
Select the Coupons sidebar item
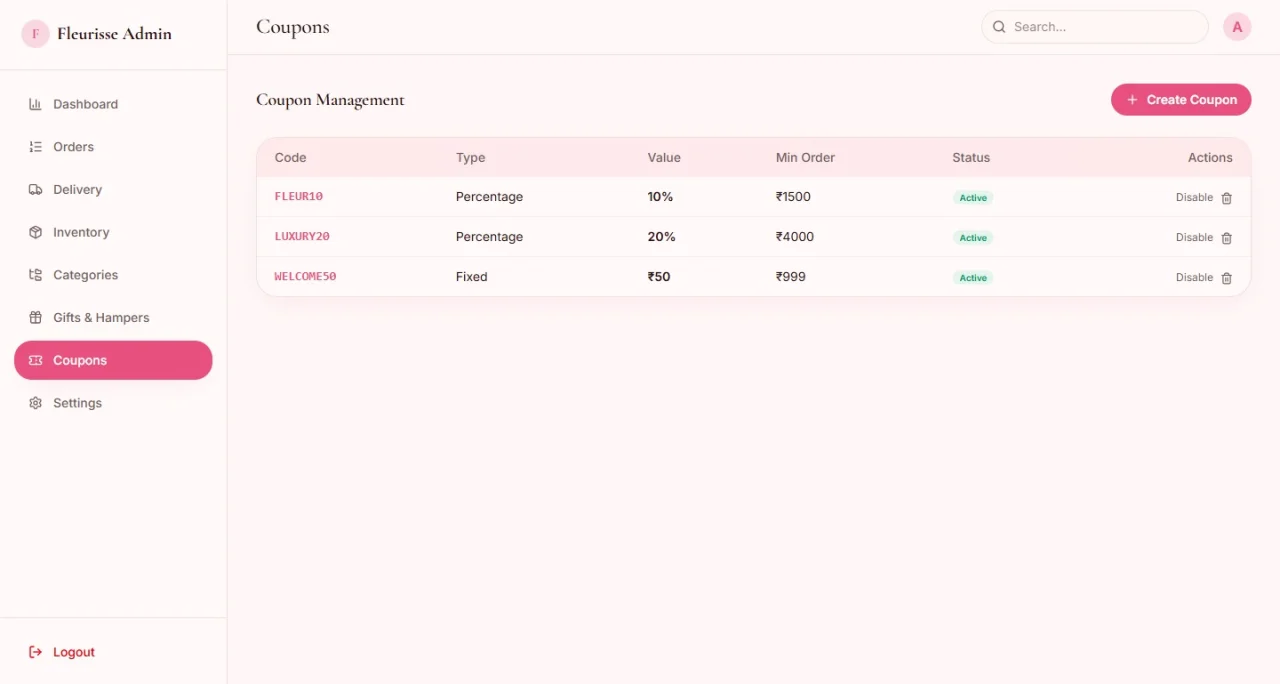point(113,360)
